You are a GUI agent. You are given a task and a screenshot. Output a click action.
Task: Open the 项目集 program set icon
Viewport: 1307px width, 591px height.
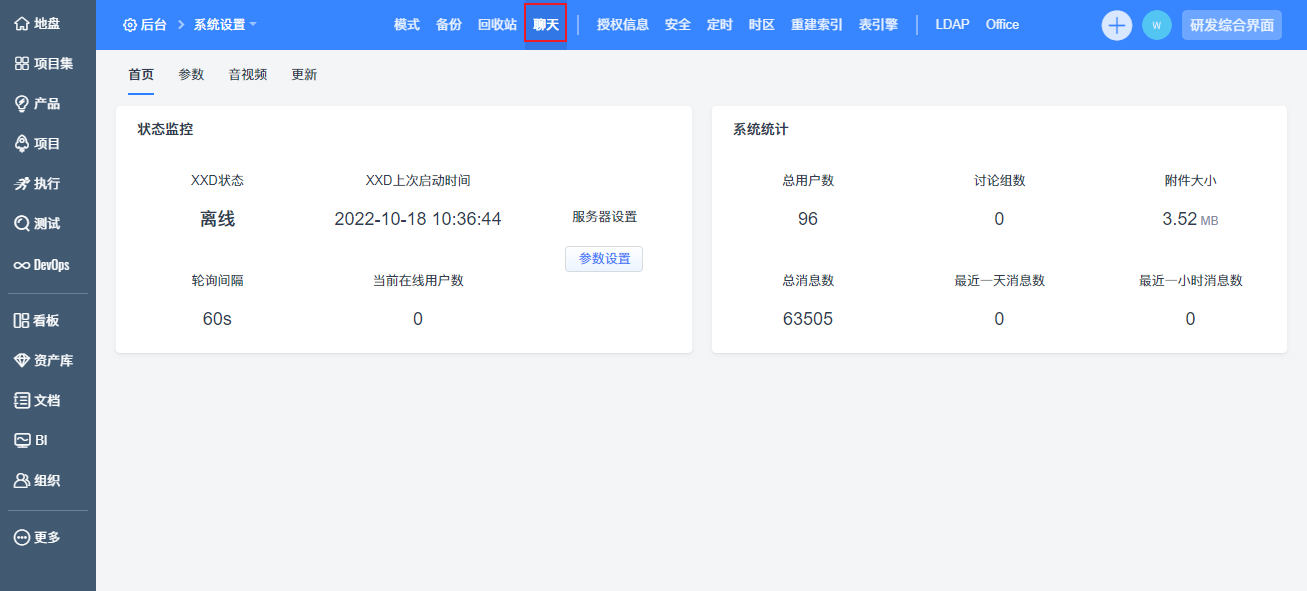(x=22, y=63)
